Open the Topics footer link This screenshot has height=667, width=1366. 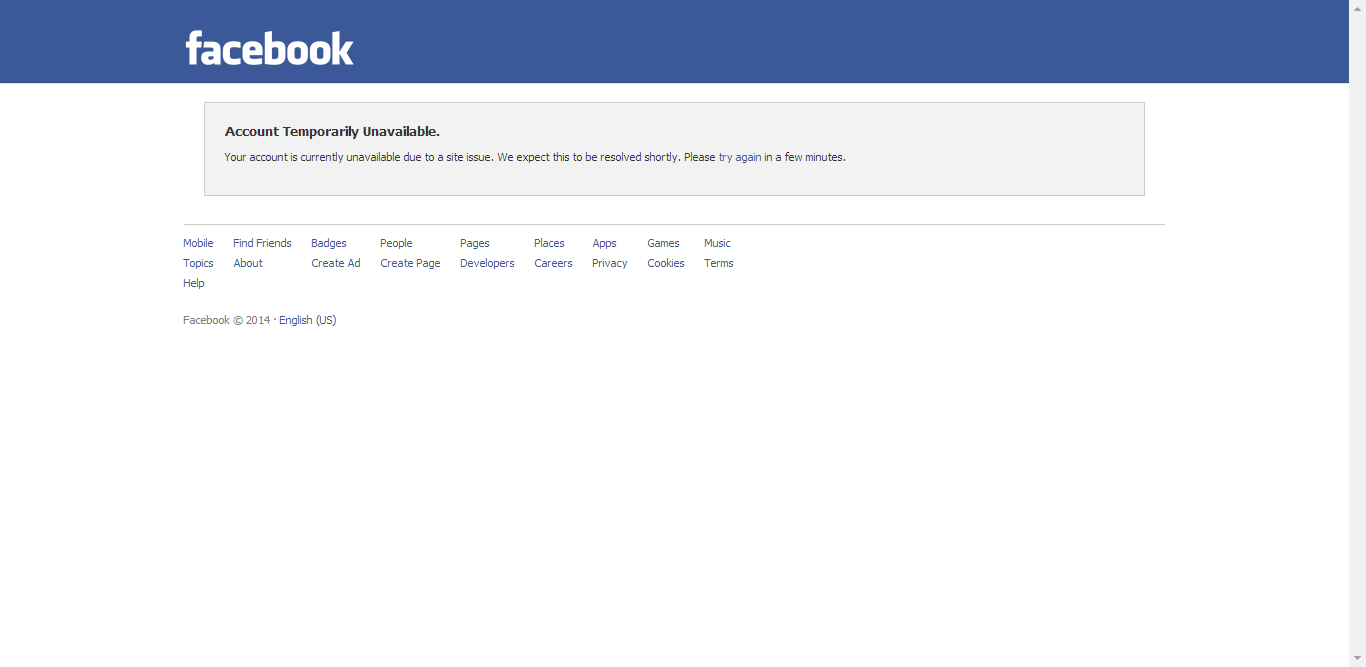coord(198,263)
